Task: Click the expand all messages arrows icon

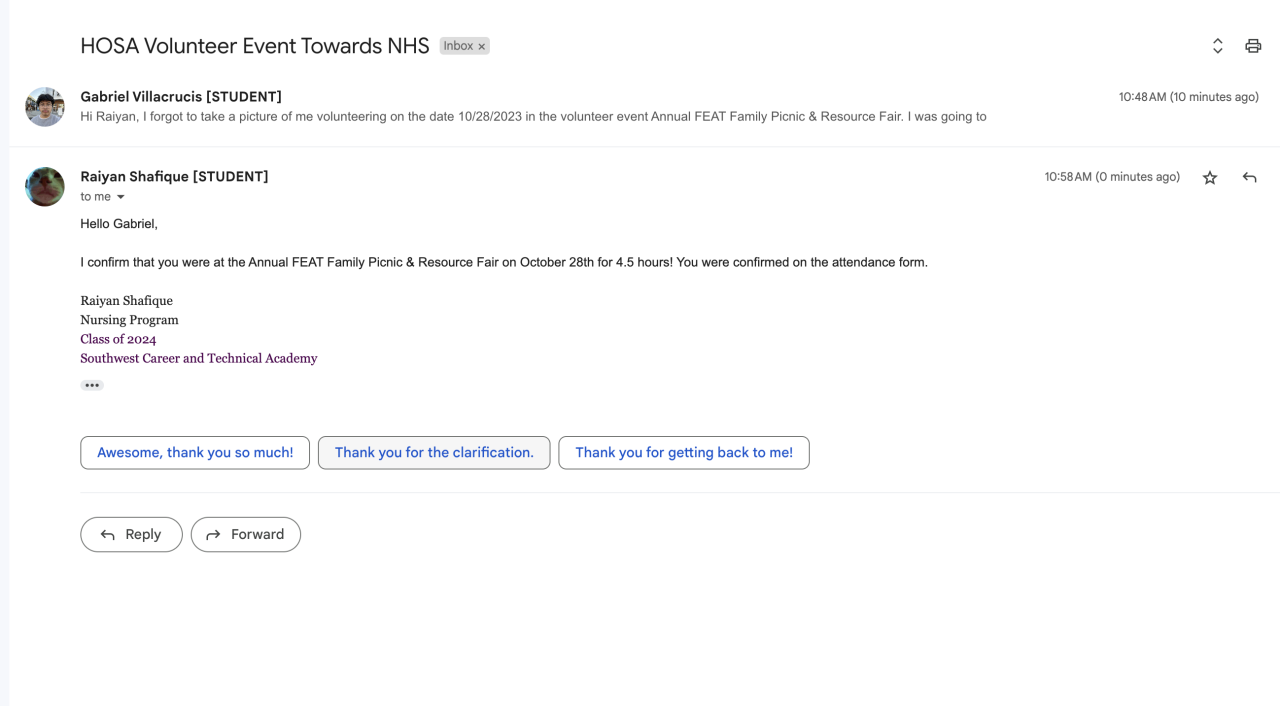Action: coord(1217,46)
